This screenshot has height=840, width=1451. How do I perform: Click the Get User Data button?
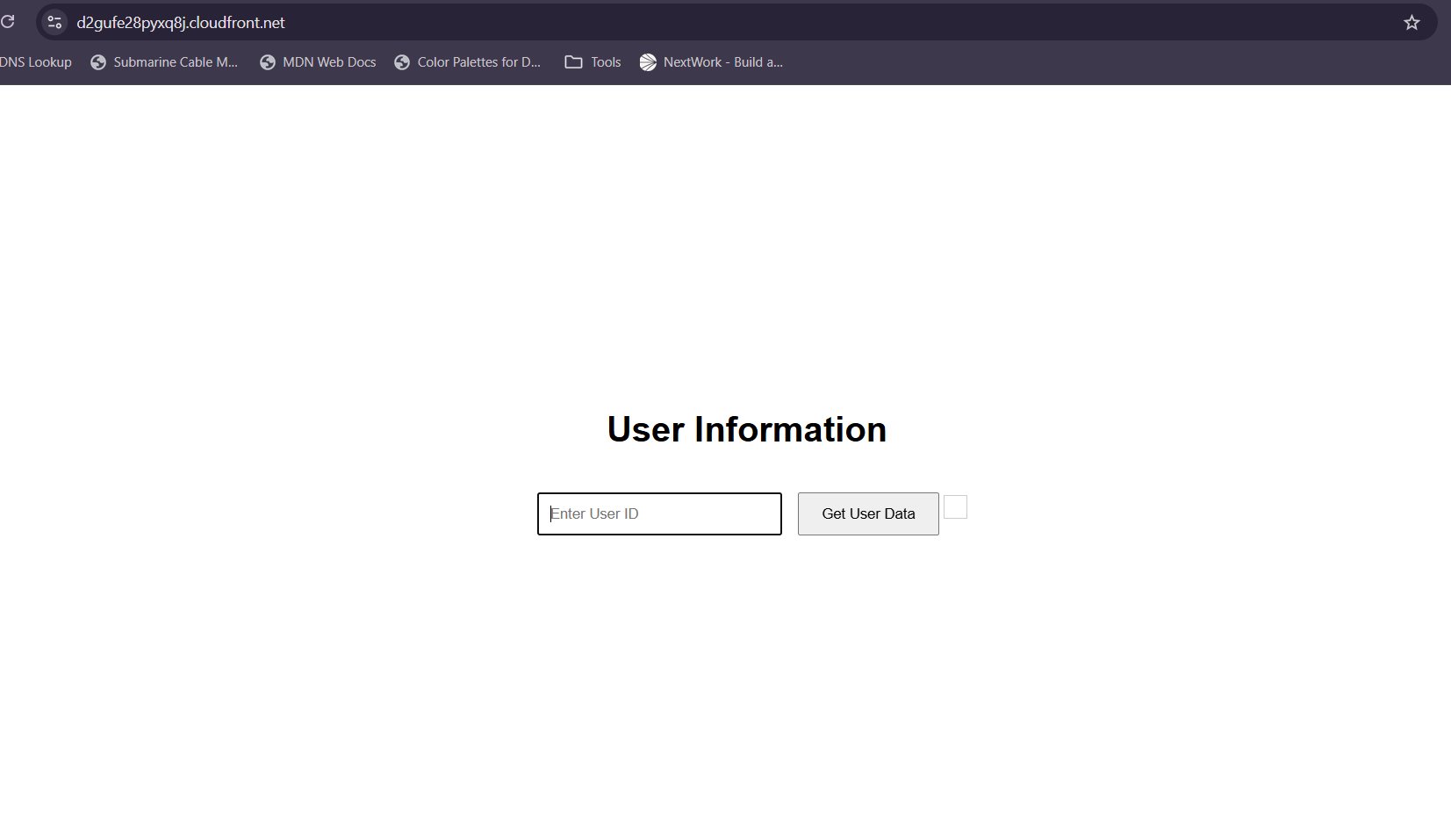point(868,513)
